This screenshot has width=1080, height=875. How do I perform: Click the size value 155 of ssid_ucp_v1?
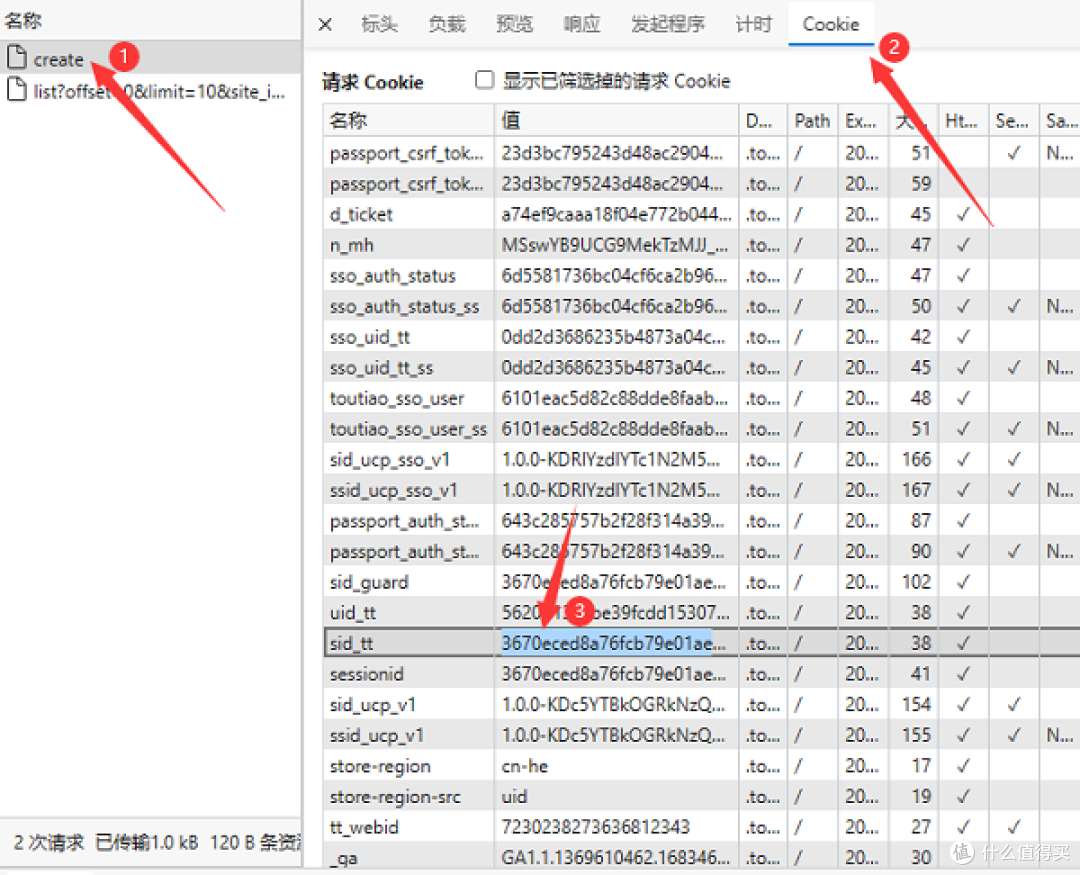917,735
